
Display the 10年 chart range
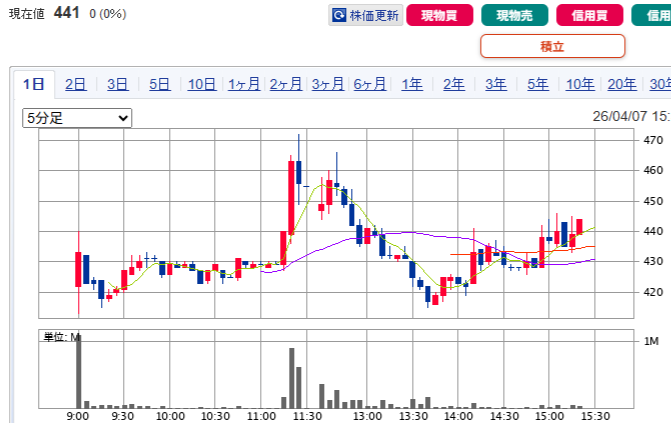(580, 84)
